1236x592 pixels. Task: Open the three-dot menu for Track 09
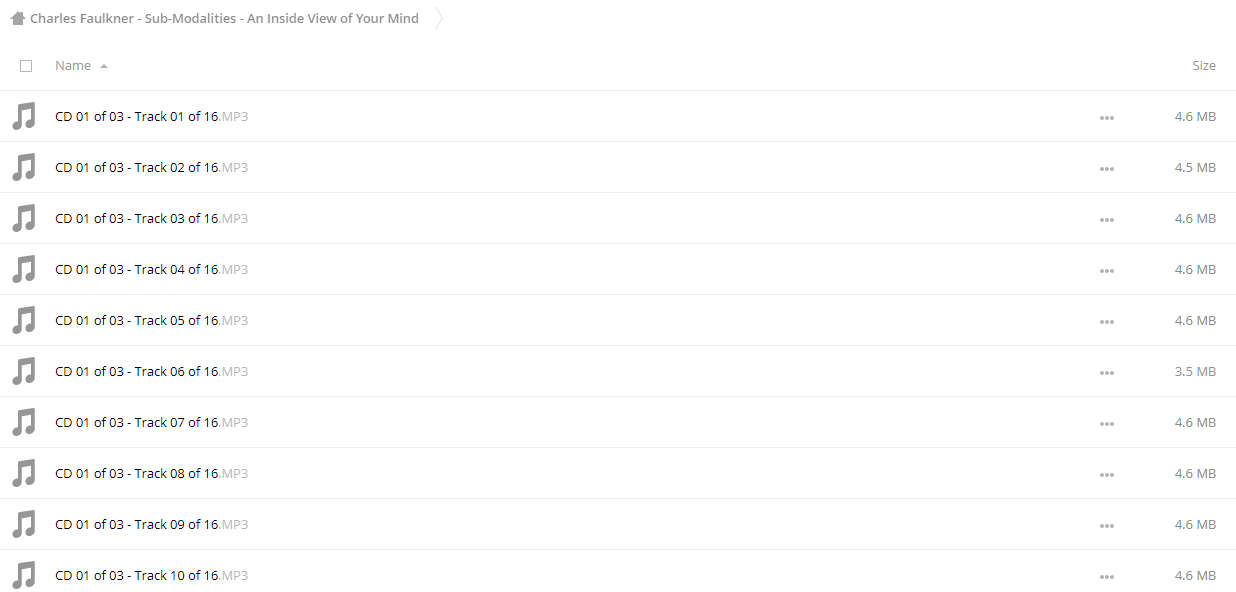(x=1106, y=525)
